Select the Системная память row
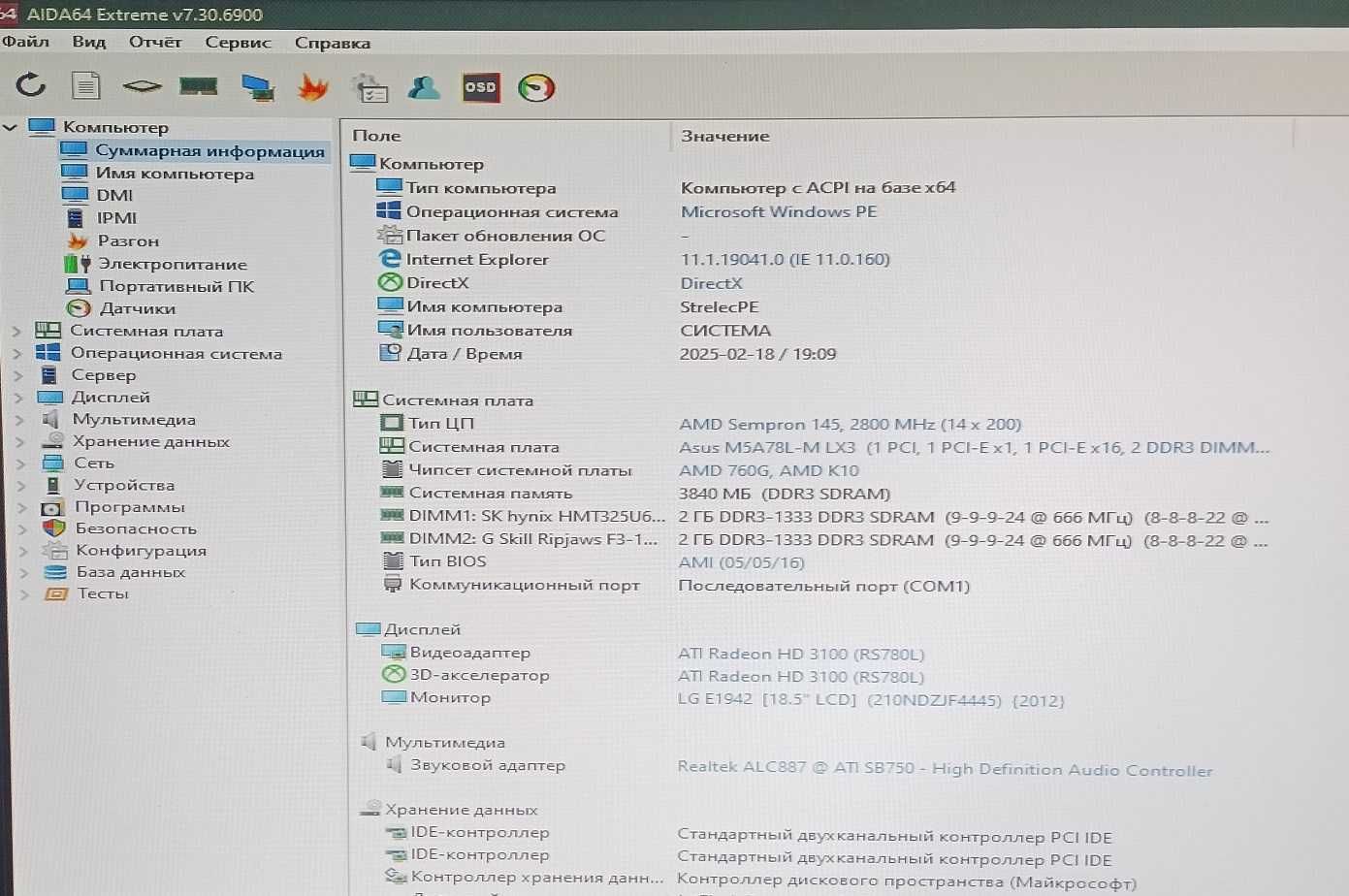 pos(635,493)
